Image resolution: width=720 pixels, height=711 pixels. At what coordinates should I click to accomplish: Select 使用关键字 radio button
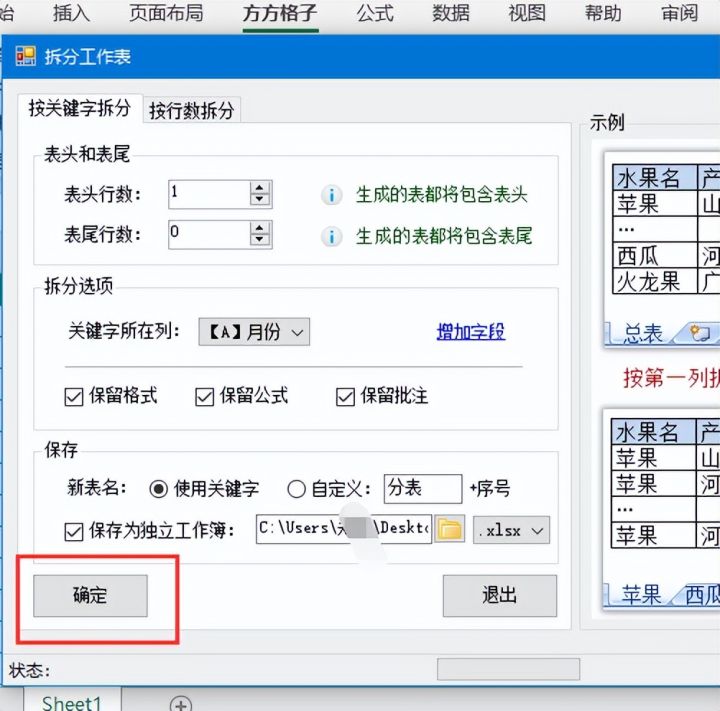[158, 489]
